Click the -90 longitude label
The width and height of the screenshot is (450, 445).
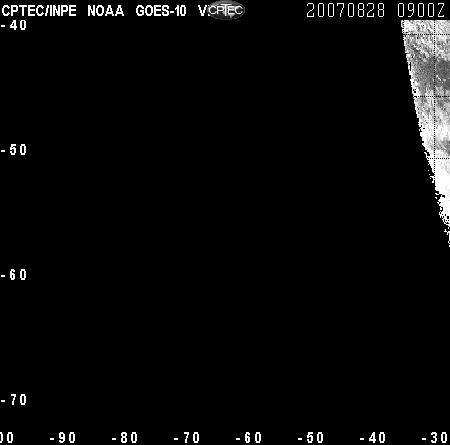(x=63, y=438)
